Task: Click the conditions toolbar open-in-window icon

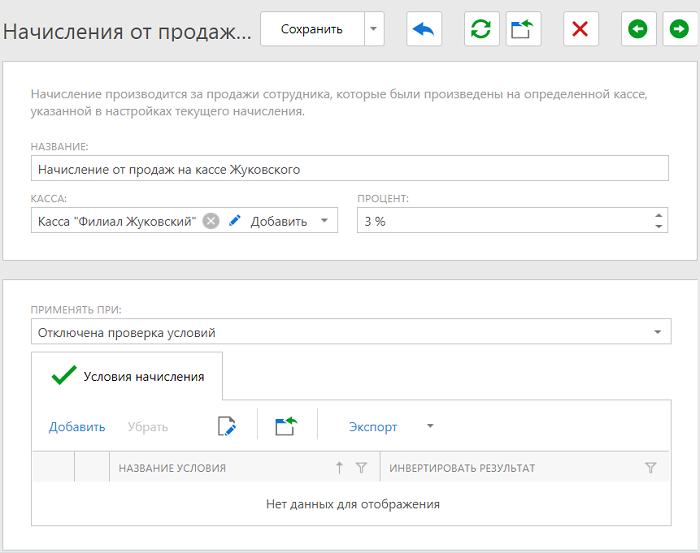Action: (x=286, y=426)
